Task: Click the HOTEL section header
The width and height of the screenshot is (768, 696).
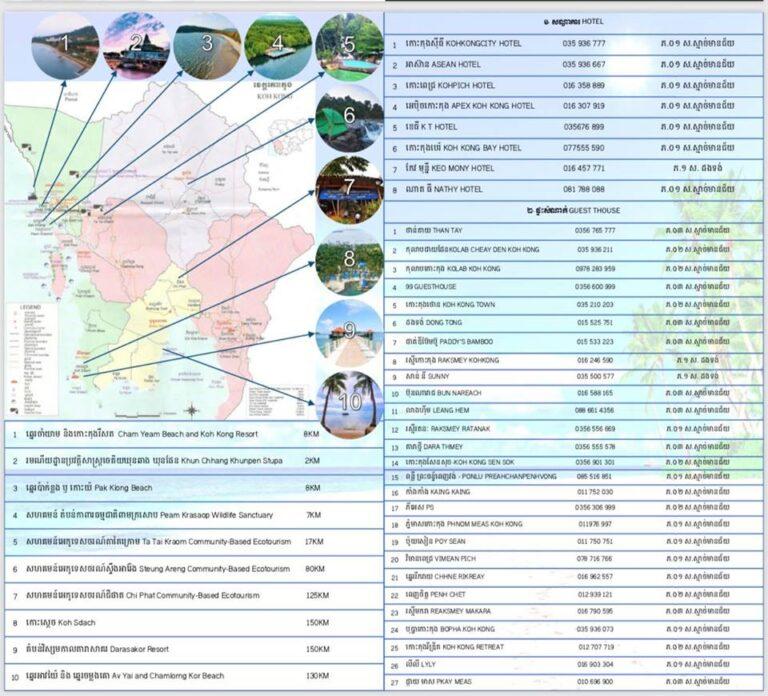Action: pyautogui.click(x=573, y=21)
